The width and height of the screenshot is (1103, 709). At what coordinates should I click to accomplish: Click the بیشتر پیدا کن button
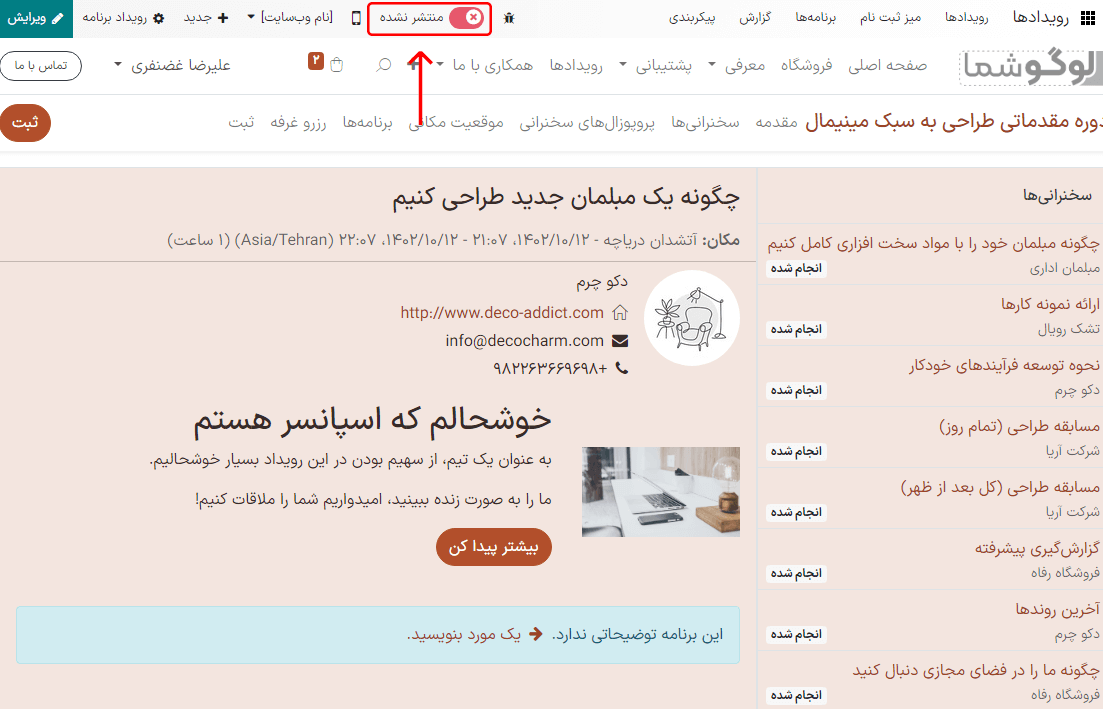click(x=493, y=547)
